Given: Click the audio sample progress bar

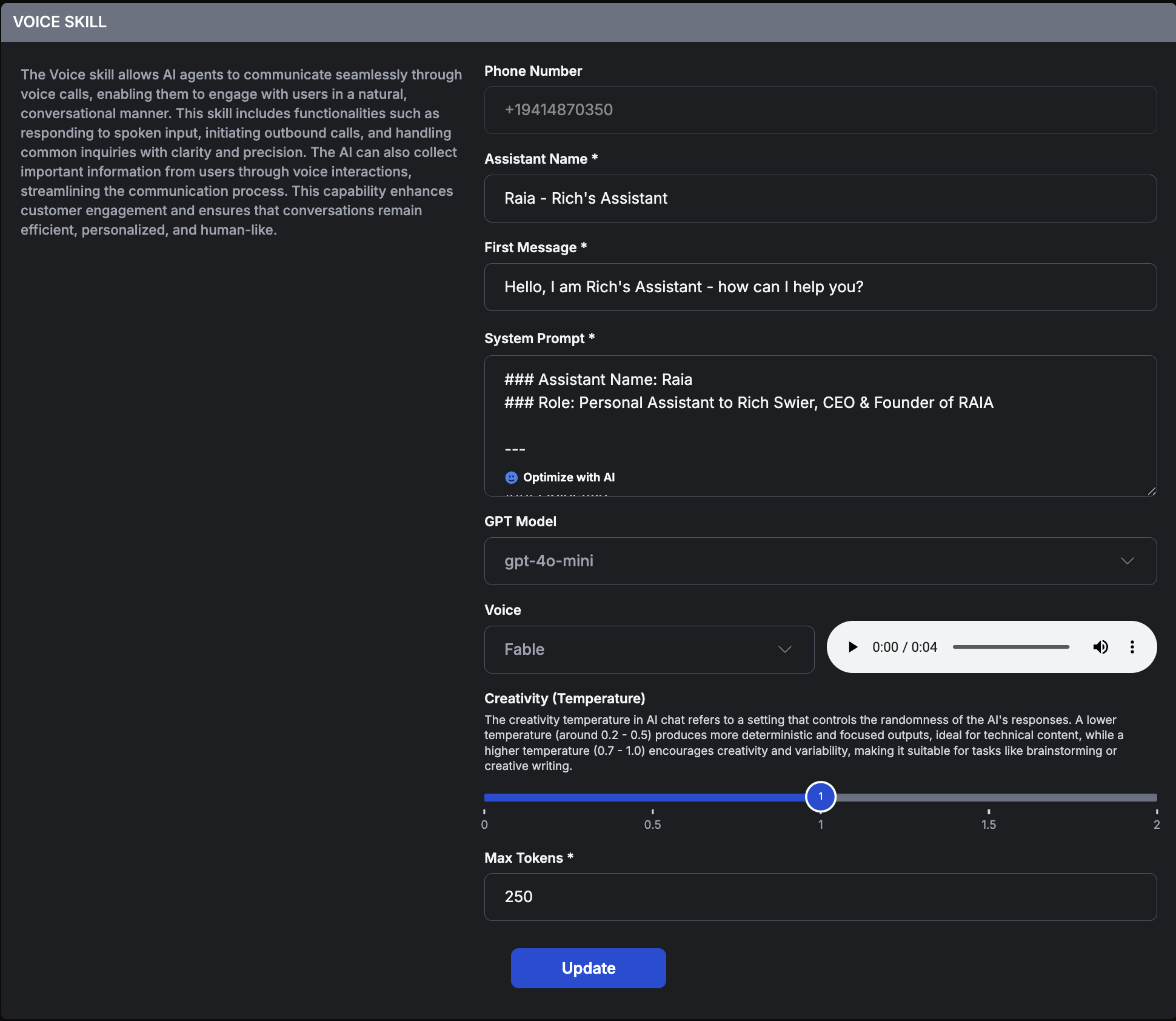Looking at the screenshot, I should (1011, 647).
